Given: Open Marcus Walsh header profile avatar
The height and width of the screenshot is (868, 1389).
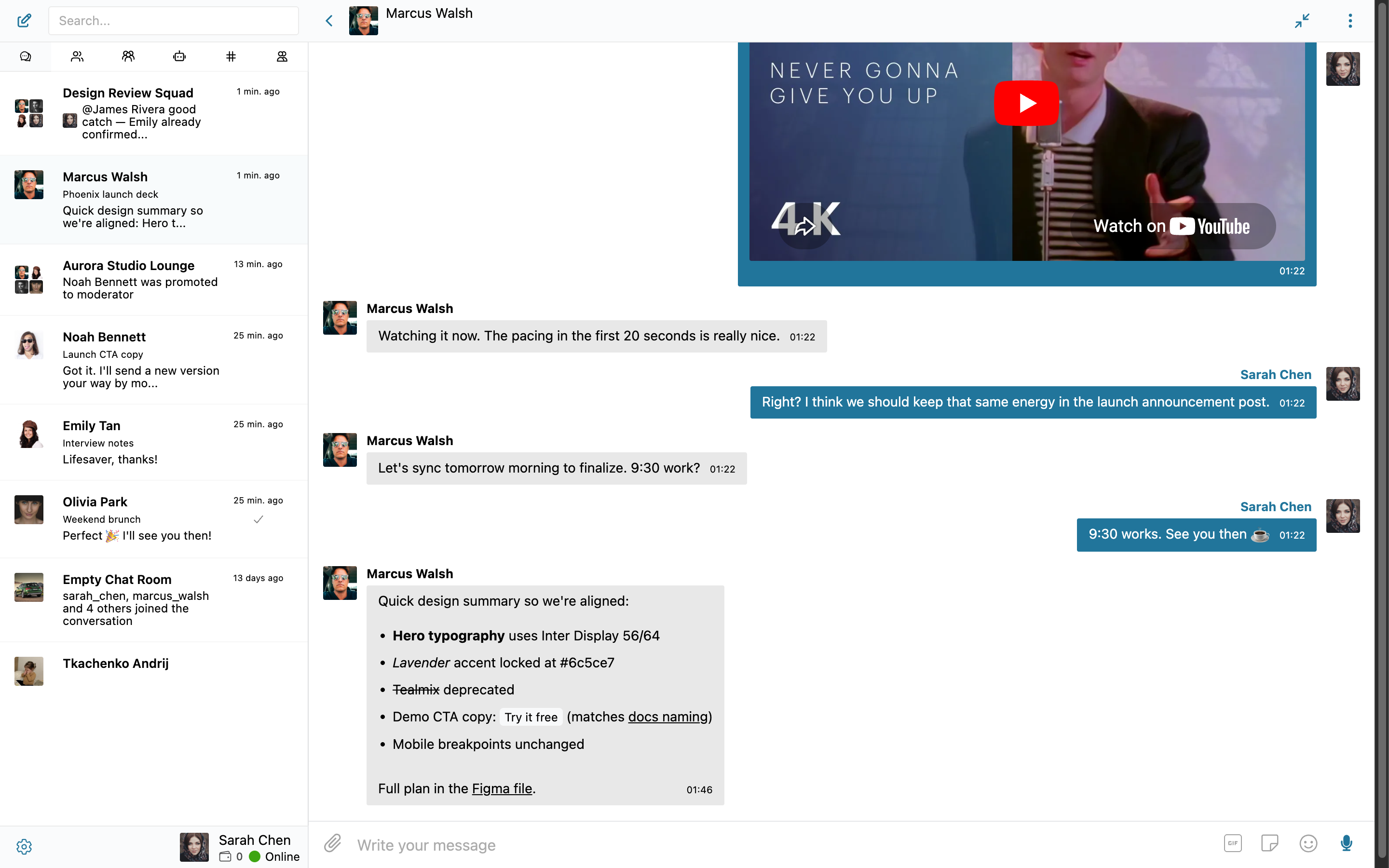Looking at the screenshot, I should tap(363, 21).
